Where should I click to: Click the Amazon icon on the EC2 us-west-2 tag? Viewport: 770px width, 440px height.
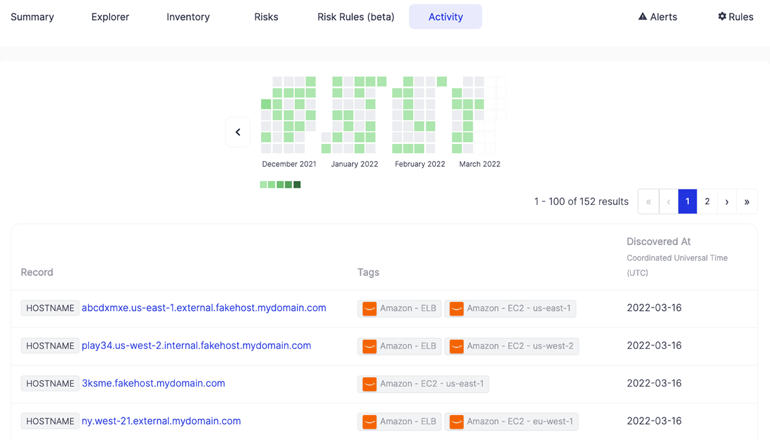pos(456,346)
